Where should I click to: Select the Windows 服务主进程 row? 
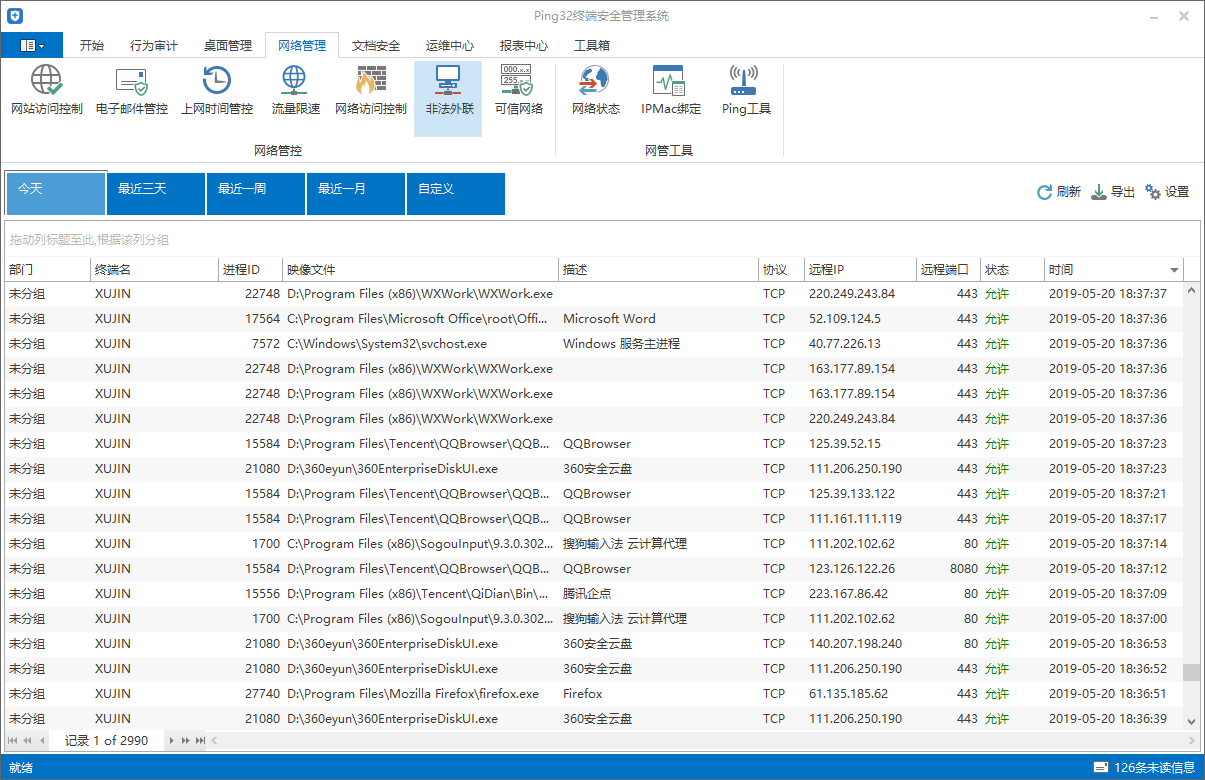pyautogui.click(x=594, y=344)
